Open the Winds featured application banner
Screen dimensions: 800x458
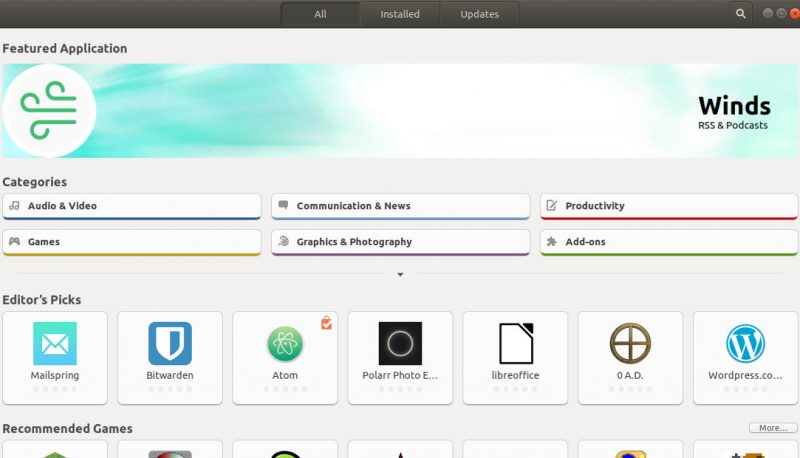tap(400, 111)
